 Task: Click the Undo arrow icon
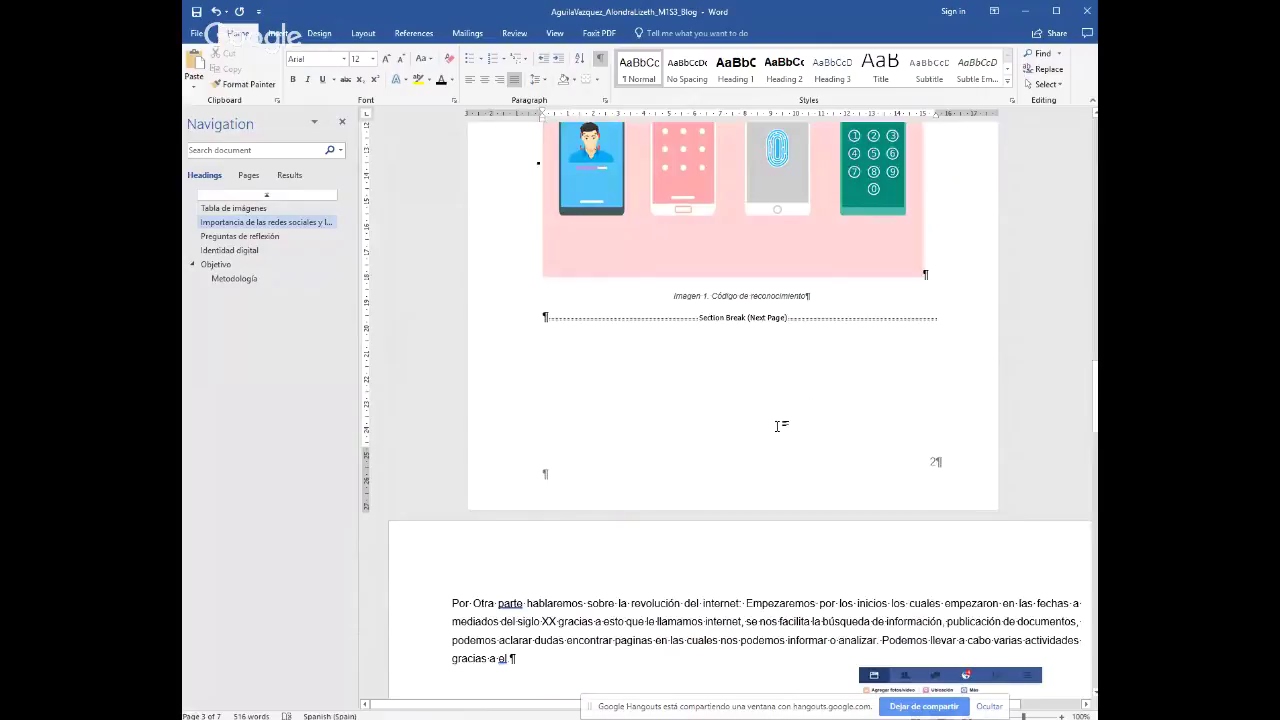click(x=215, y=12)
